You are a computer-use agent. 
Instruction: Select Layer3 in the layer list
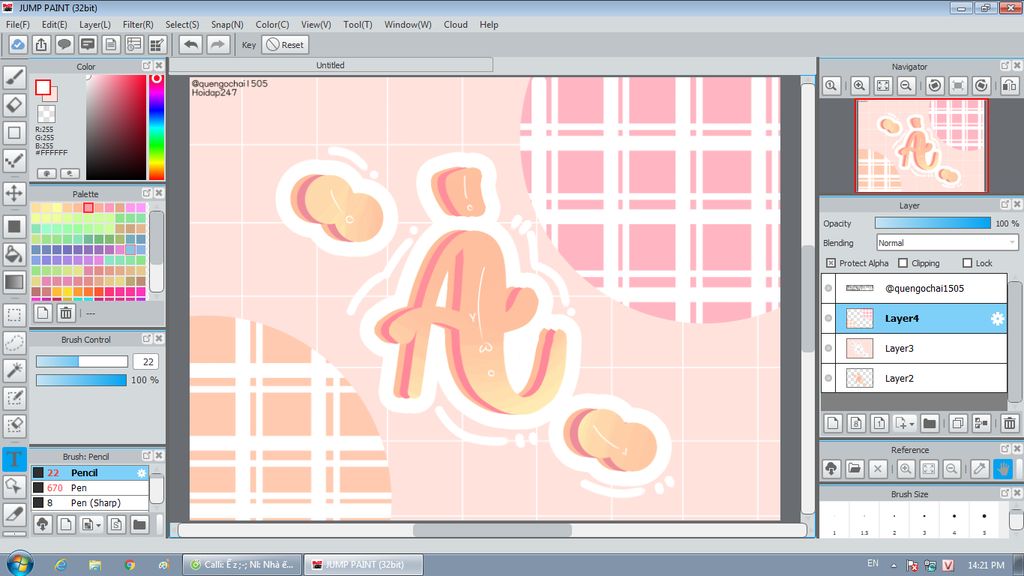coord(914,348)
